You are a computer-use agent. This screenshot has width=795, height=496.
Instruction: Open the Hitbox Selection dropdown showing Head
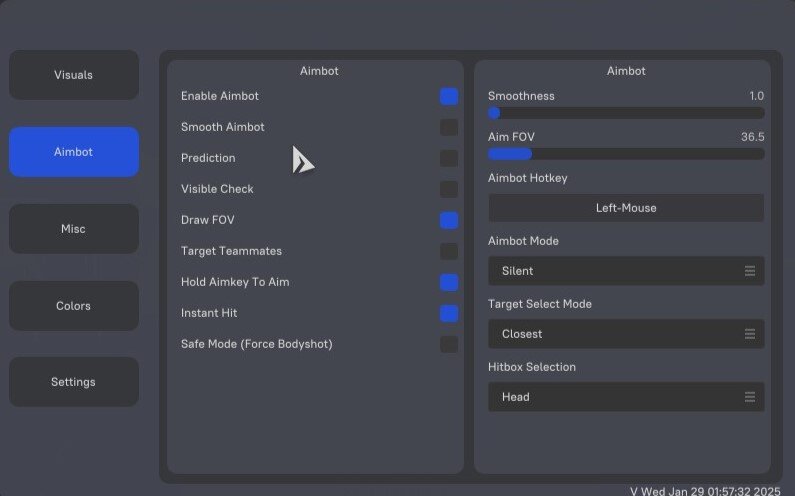(626, 397)
